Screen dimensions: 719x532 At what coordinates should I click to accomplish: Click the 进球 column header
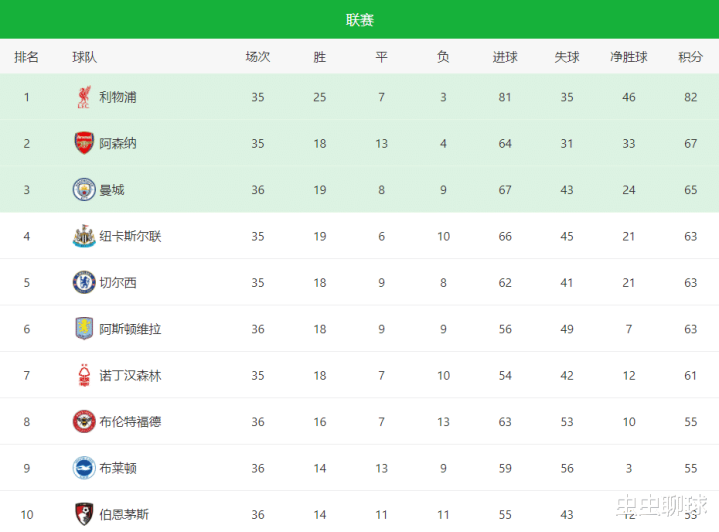505,57
